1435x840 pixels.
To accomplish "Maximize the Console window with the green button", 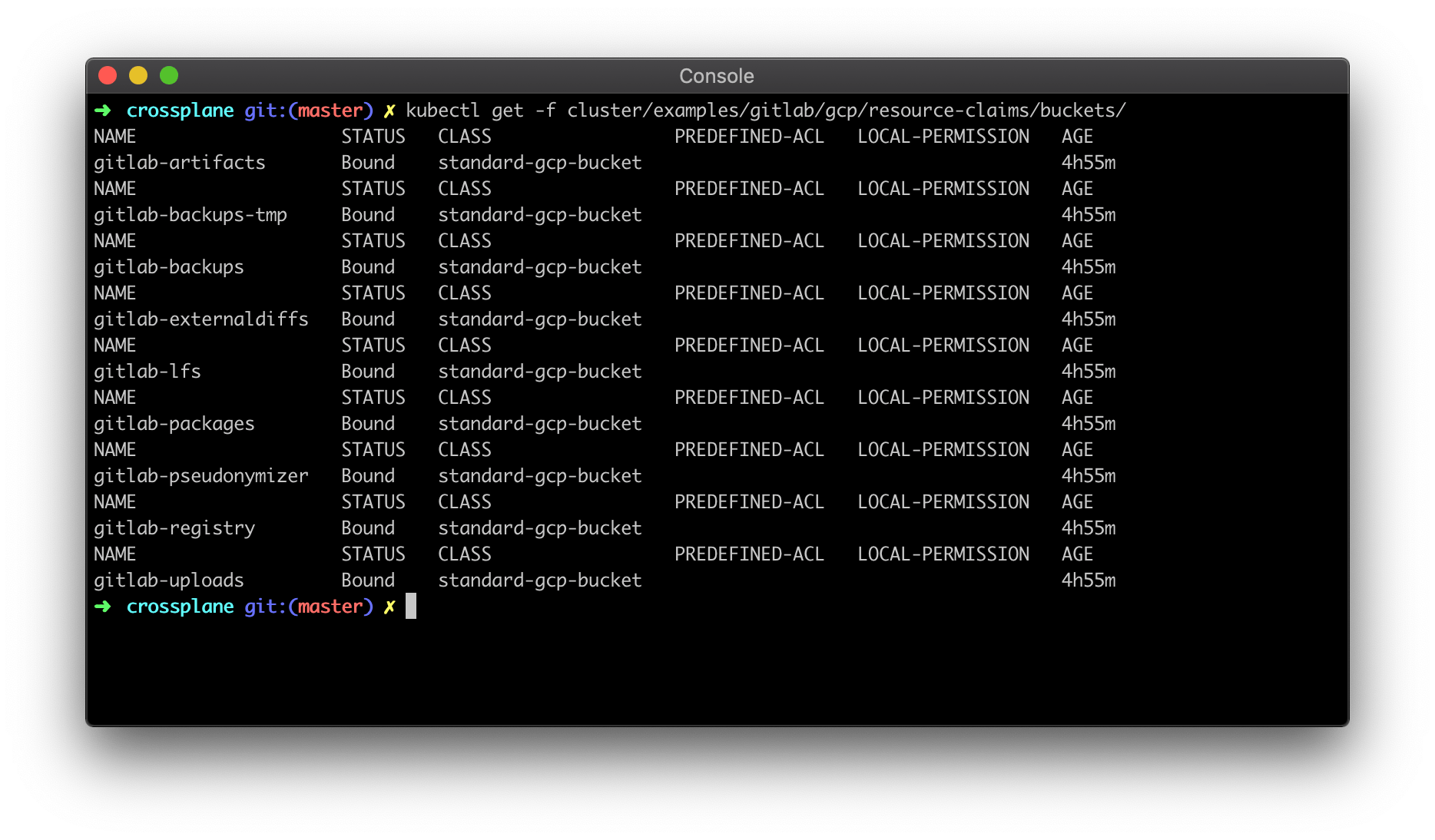I will 169,75.
